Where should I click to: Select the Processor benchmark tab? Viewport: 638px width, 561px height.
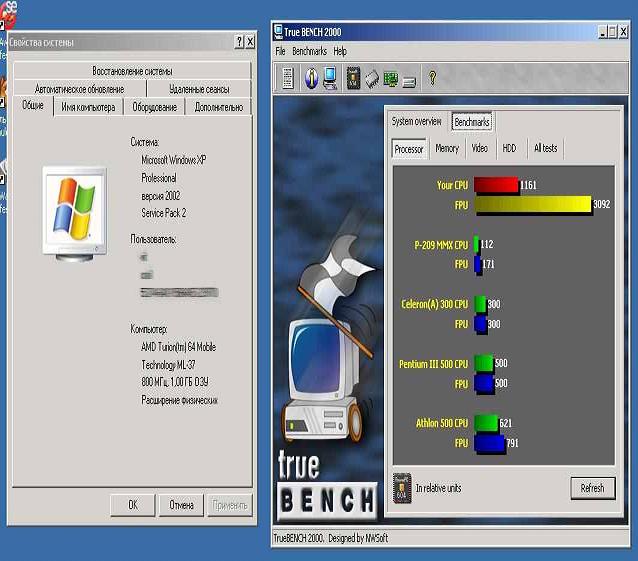point(409,149)
